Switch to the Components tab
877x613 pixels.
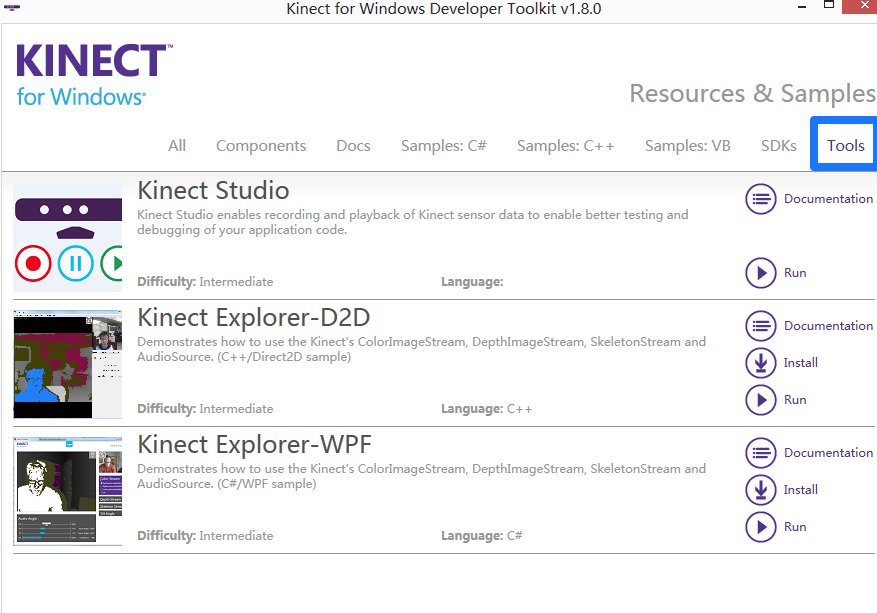[x=261, y=146]
